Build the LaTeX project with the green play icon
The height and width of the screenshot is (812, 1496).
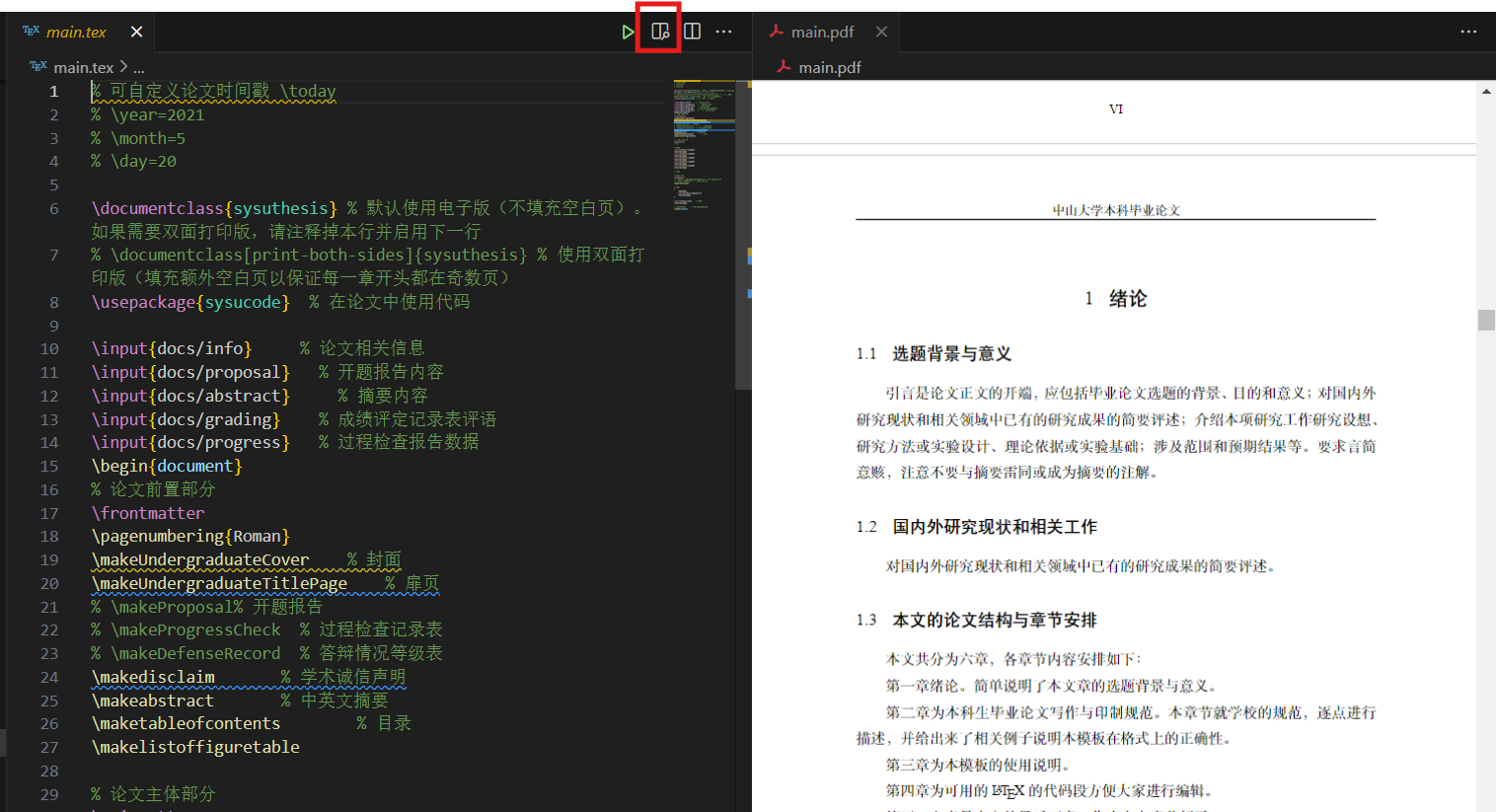(629, 31)
